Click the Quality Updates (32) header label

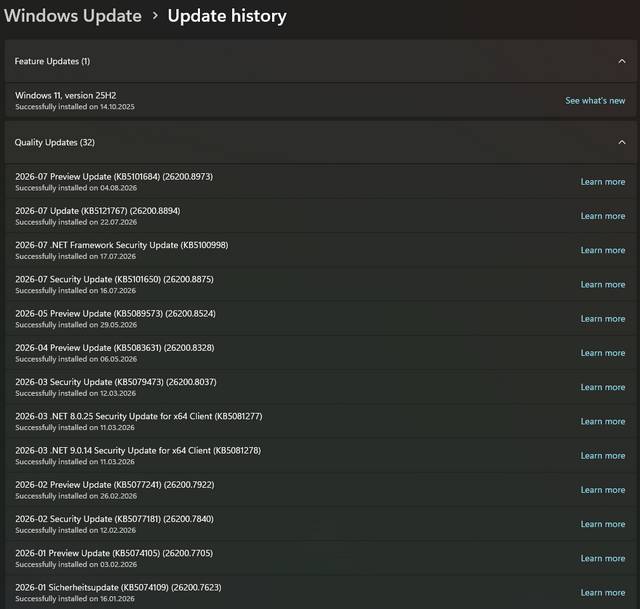[55, 142]
